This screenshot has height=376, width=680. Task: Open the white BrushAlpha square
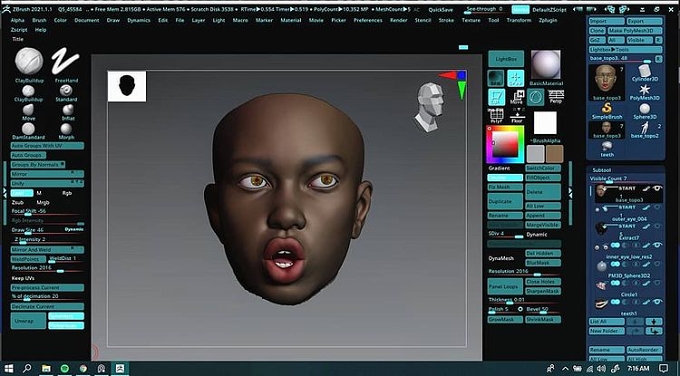click(x=545, y=123)
